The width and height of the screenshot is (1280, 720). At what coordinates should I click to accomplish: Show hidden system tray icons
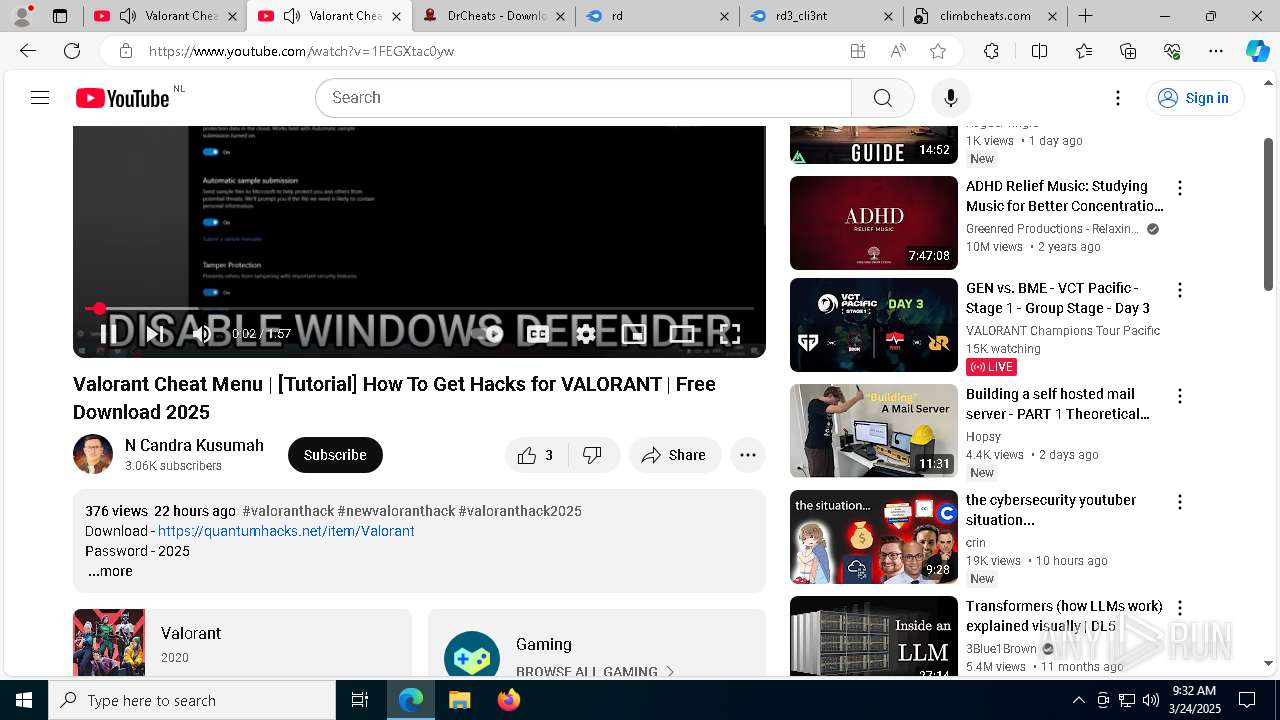point(1078,700)
